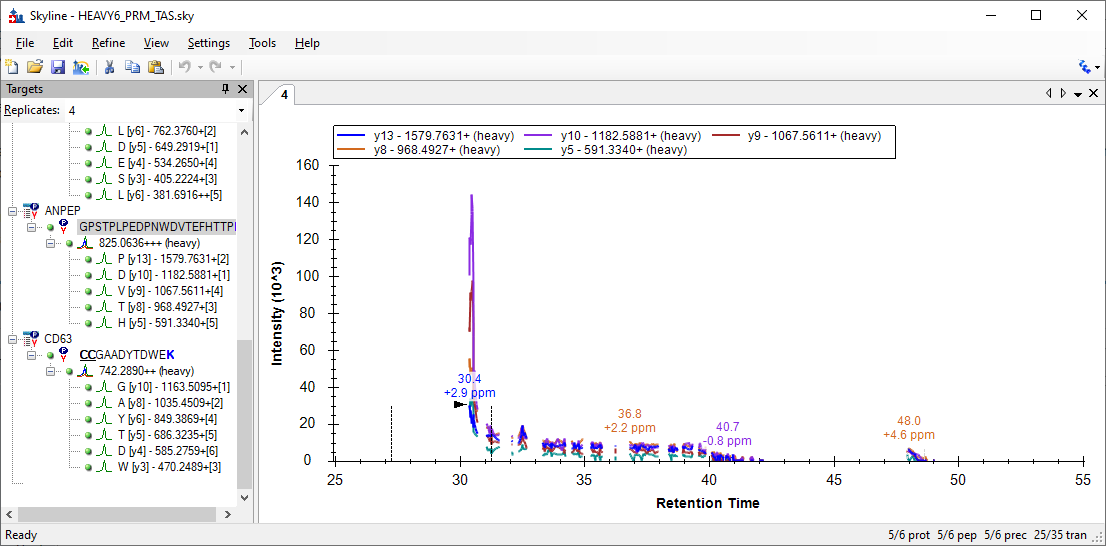Create a new document with toolbar icon
This screenshot has height=546, width=1106.
(x=12, y=67)
